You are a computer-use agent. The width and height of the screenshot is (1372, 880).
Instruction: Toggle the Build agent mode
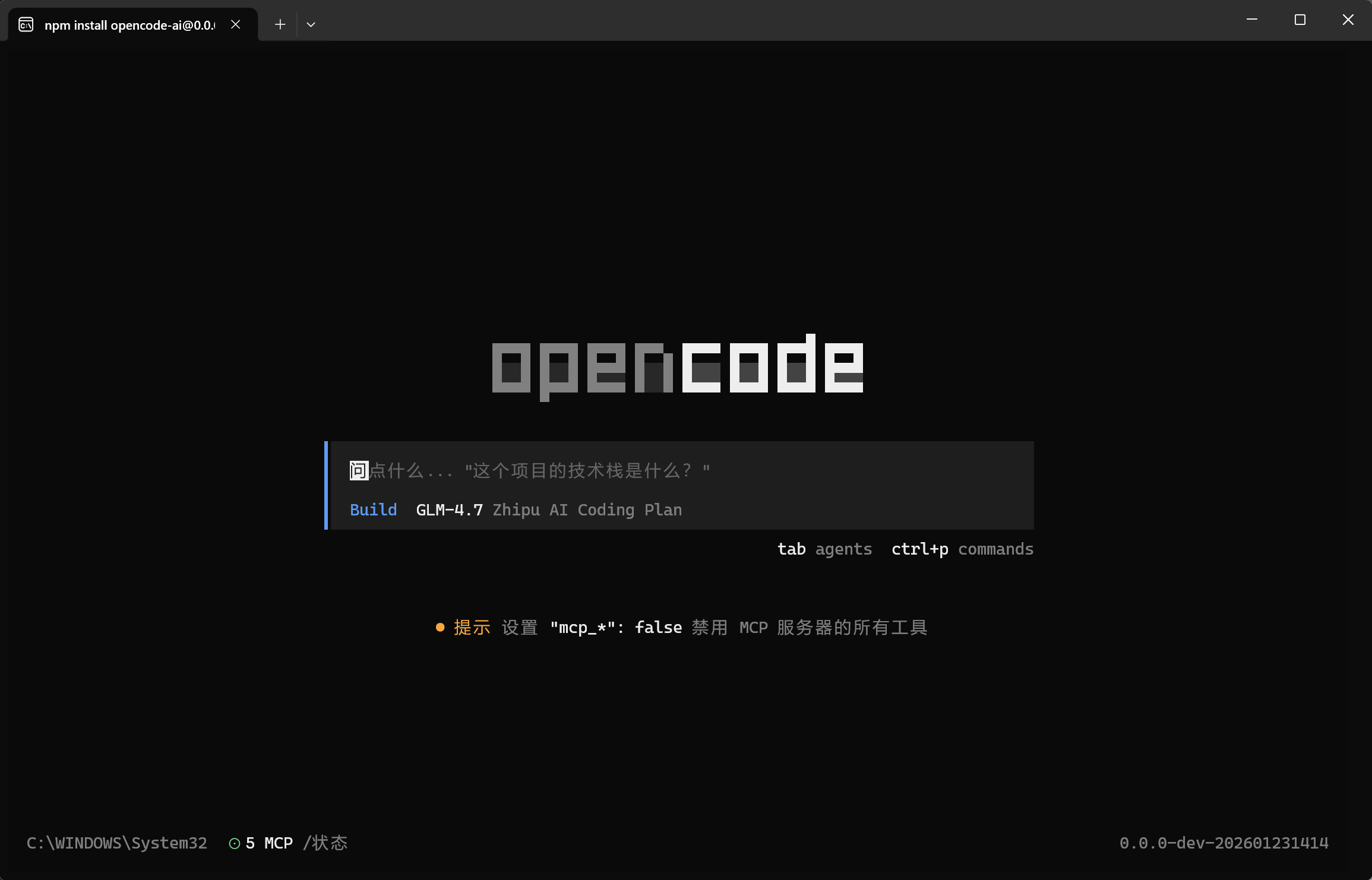coord(373,509)
